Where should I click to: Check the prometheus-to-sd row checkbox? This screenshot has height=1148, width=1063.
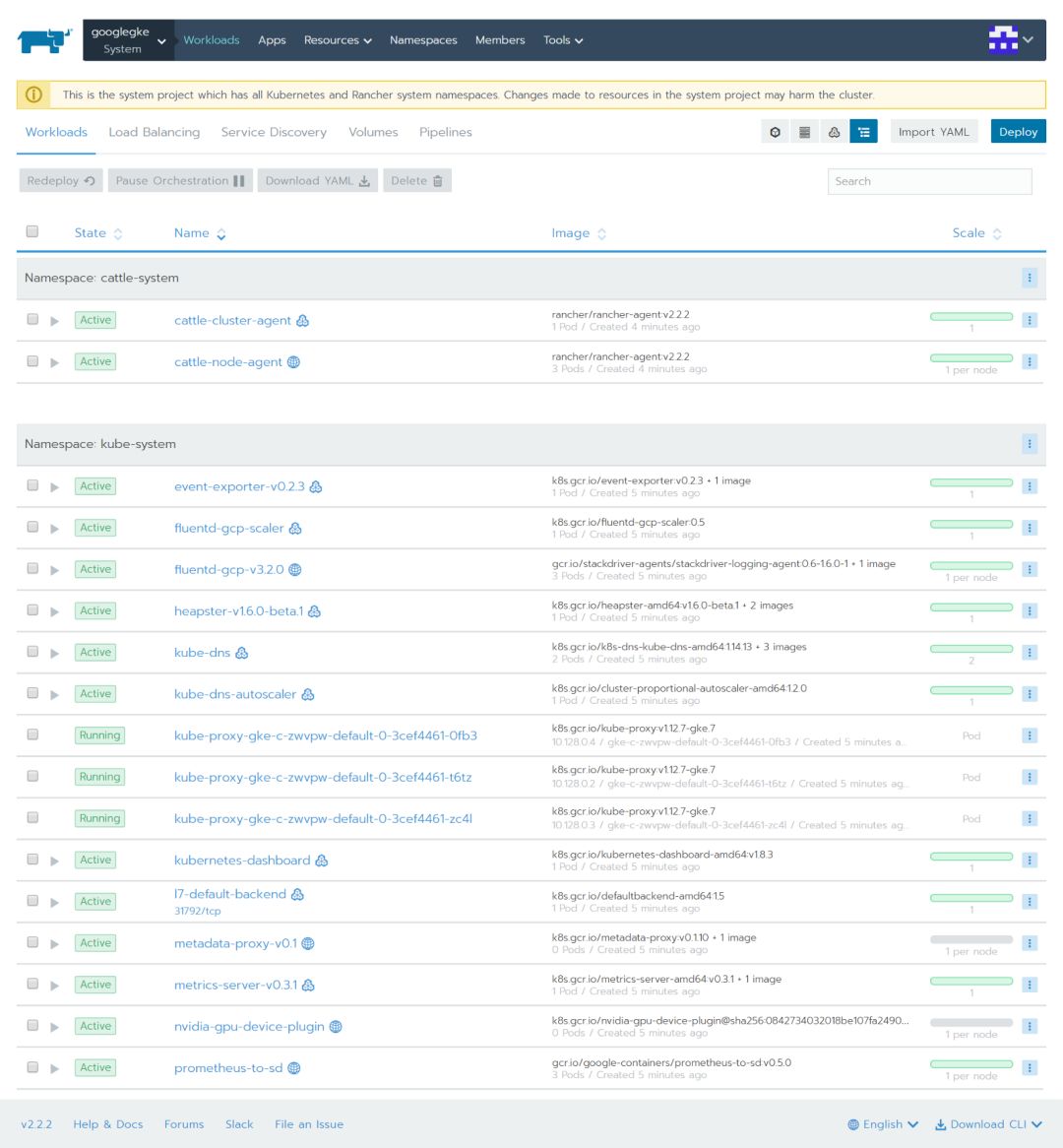[32, 1066]
